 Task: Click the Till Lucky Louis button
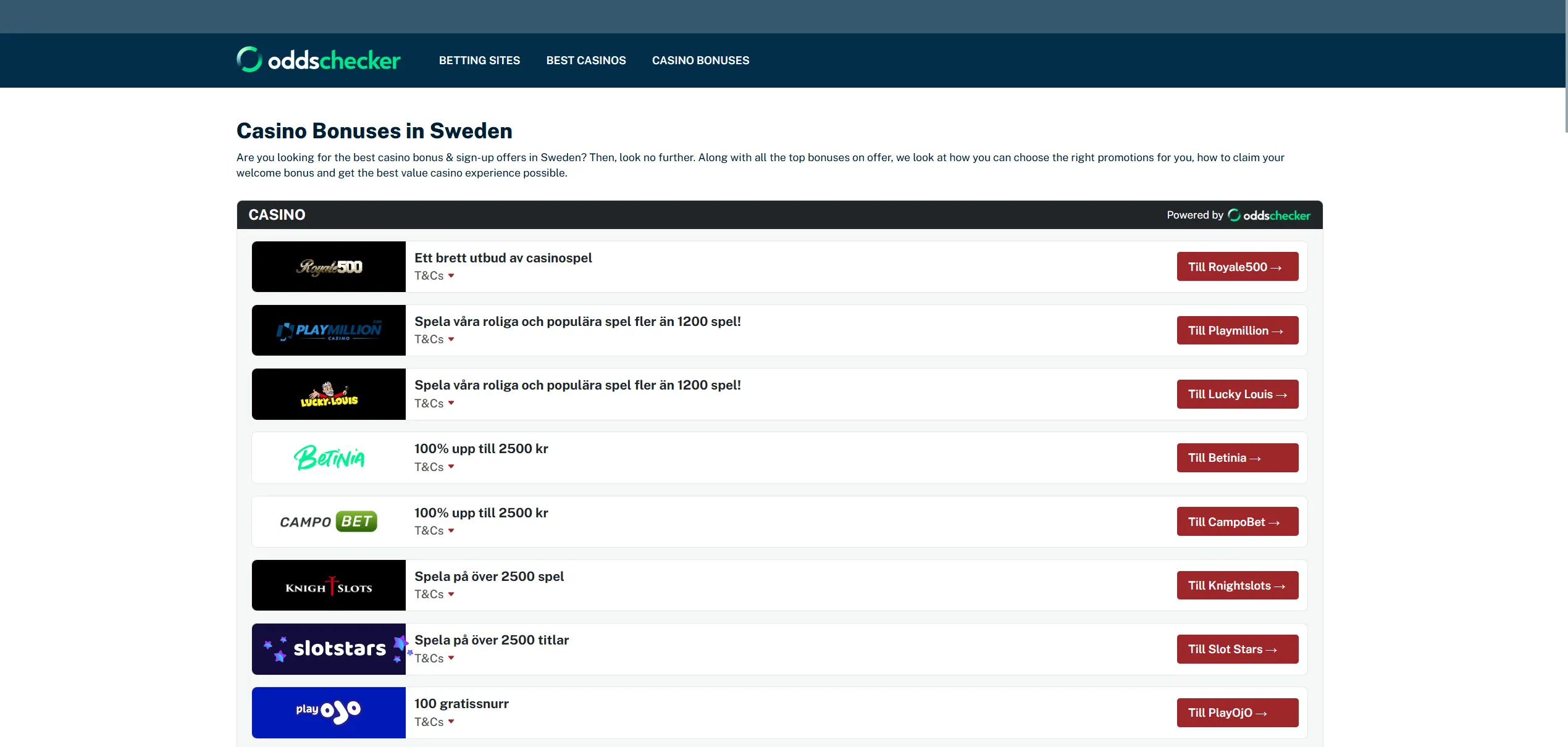[x=1238, y=394]
